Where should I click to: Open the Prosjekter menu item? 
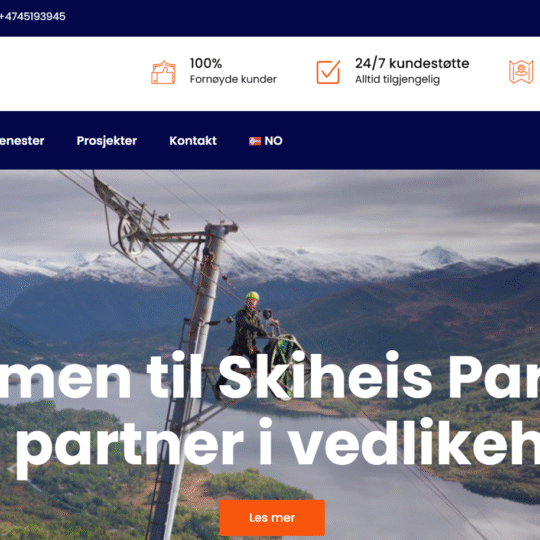click(x=107, y=141)
